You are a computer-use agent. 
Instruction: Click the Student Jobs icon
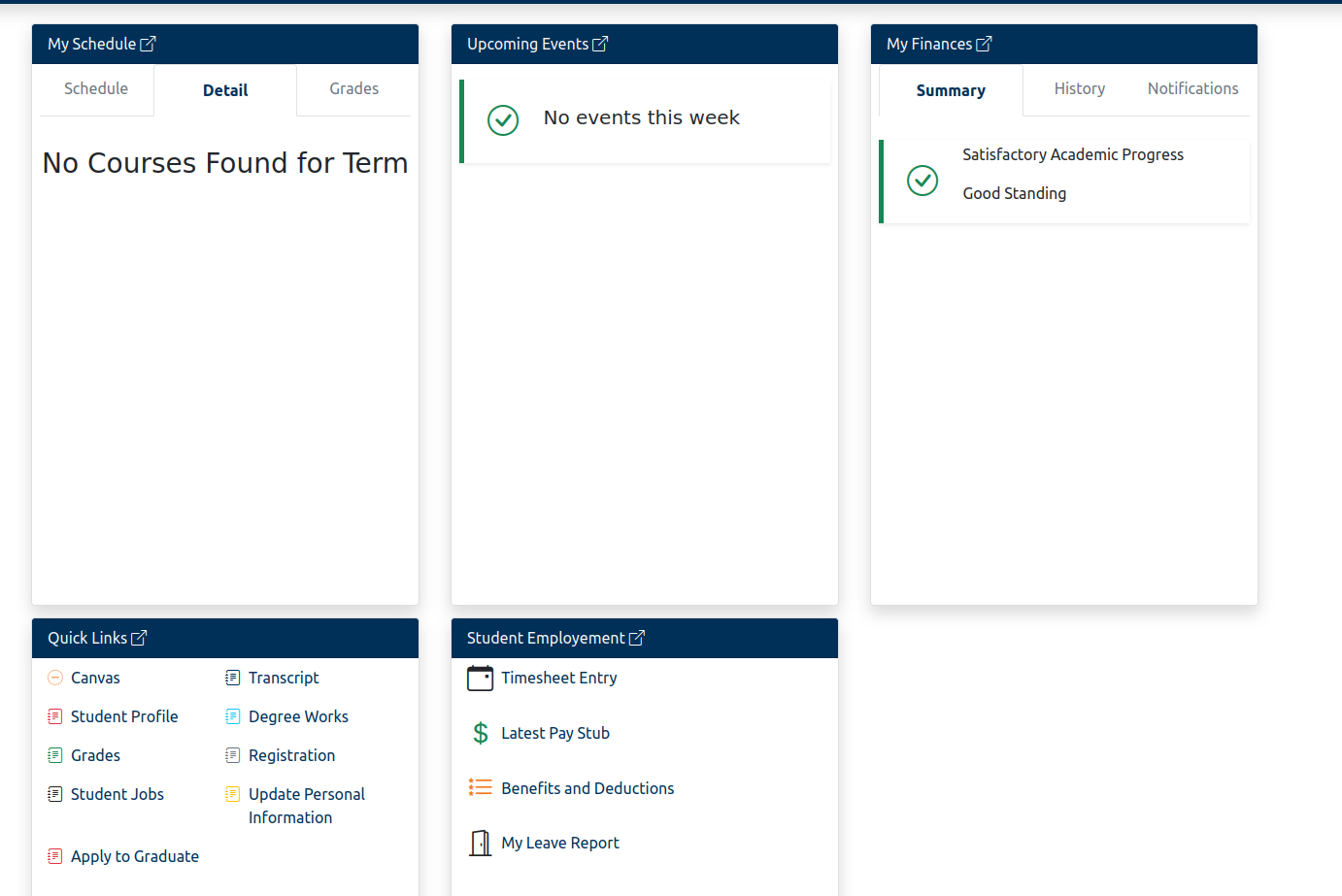pos(55,794)
